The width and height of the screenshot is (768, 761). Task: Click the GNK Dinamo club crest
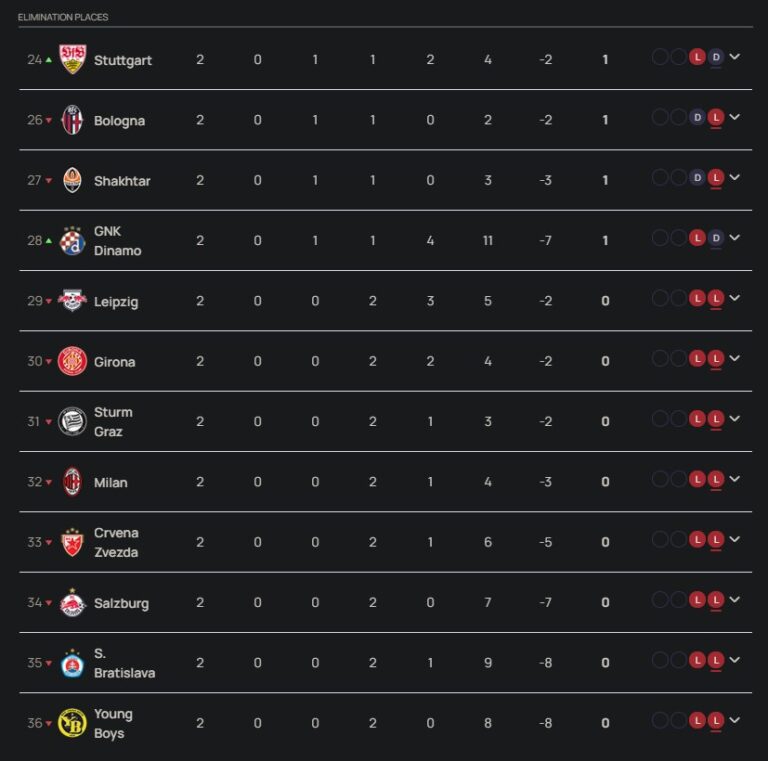pyautogui.click(x=72, y=241)
